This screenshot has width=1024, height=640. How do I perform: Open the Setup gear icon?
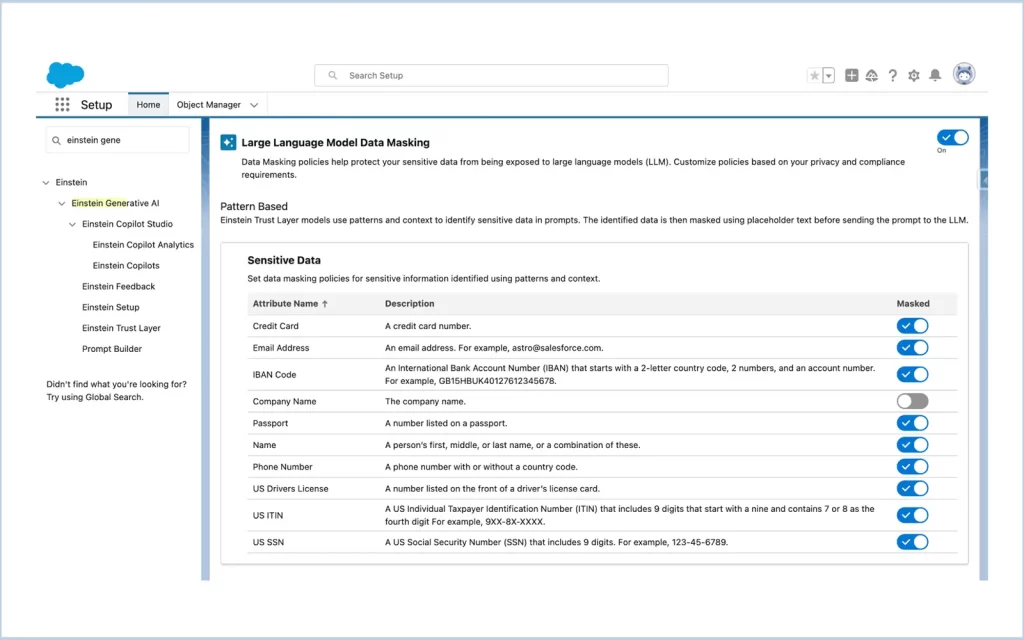click(x=914, y=76)
